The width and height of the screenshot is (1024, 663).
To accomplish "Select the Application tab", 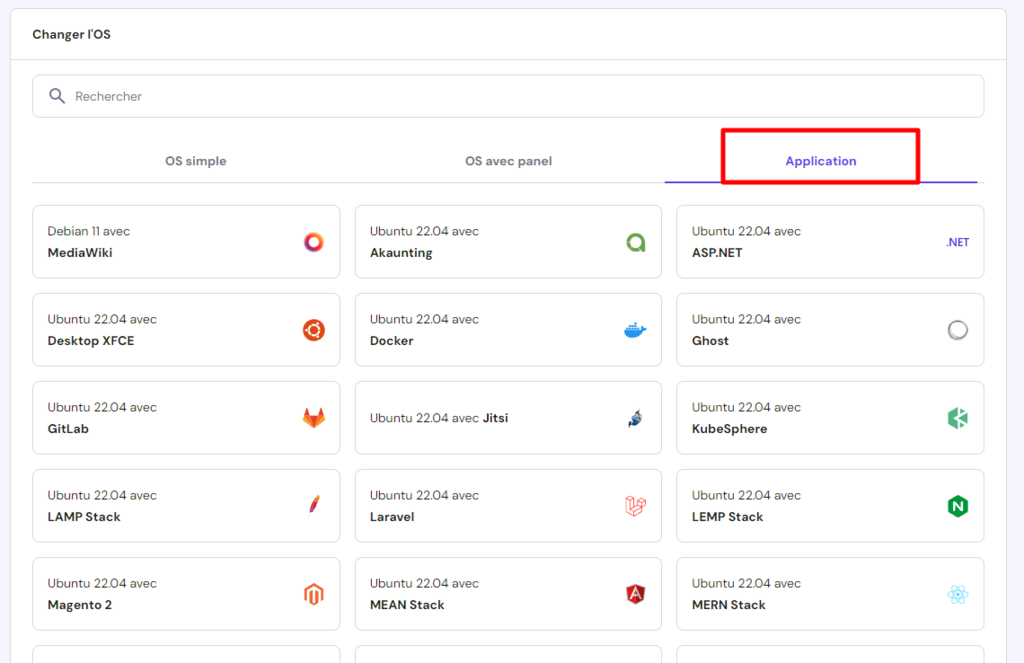I will point(820,161).
